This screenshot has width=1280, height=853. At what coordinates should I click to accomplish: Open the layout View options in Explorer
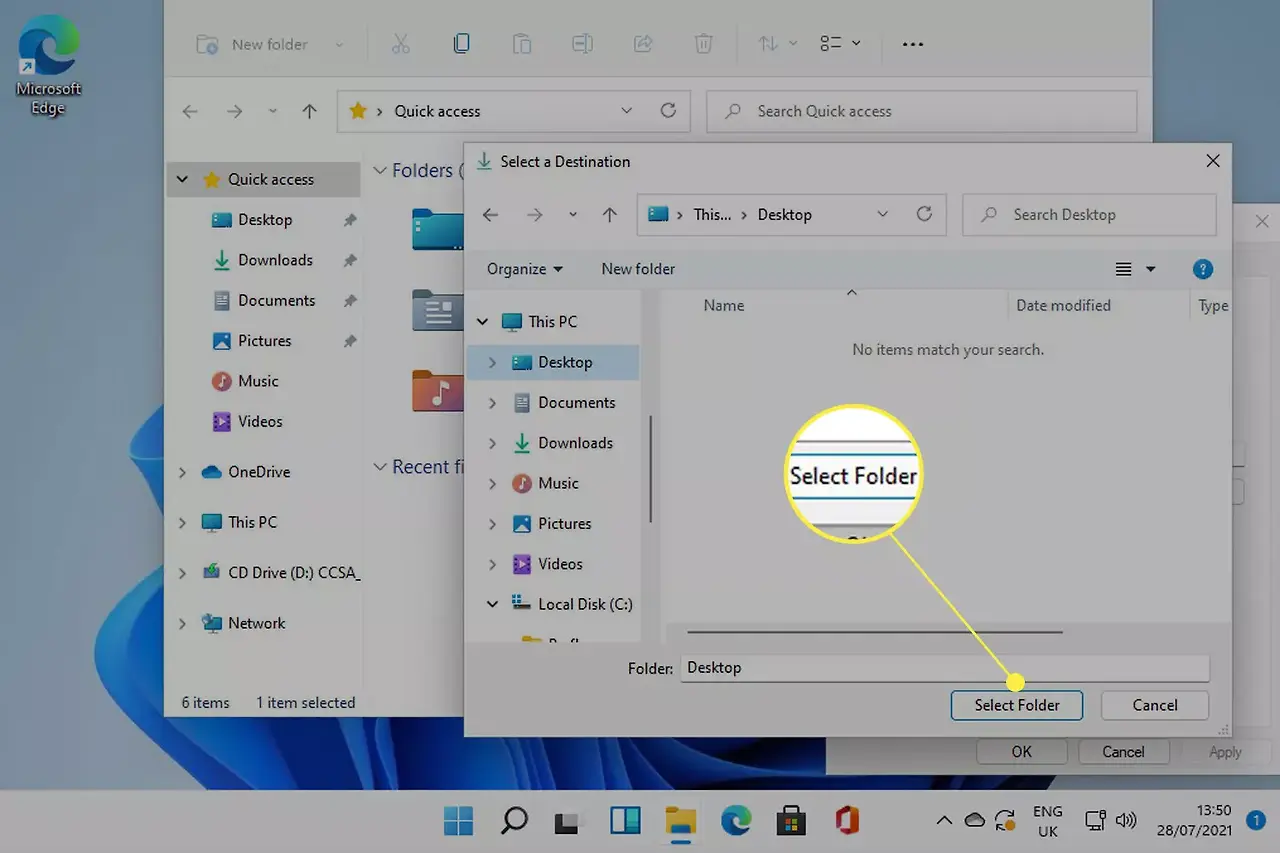(840, 44)
